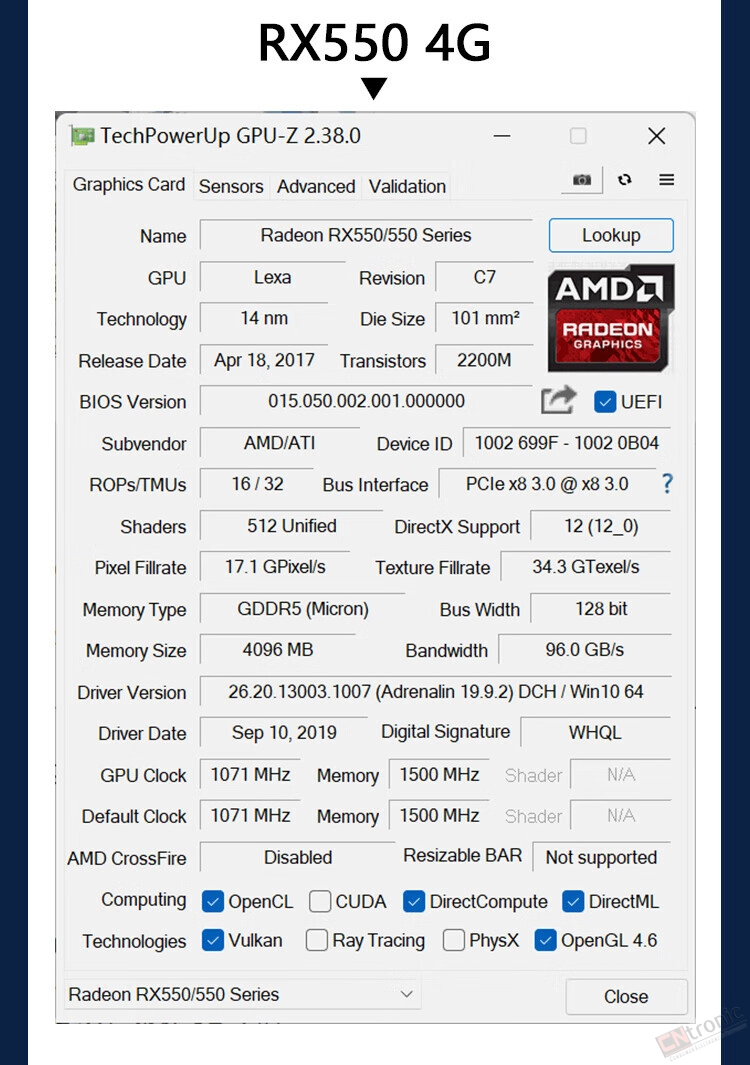
Task: Expand the Radeon RX550/550 Series dropdown
Action: (x=243, y=994)
